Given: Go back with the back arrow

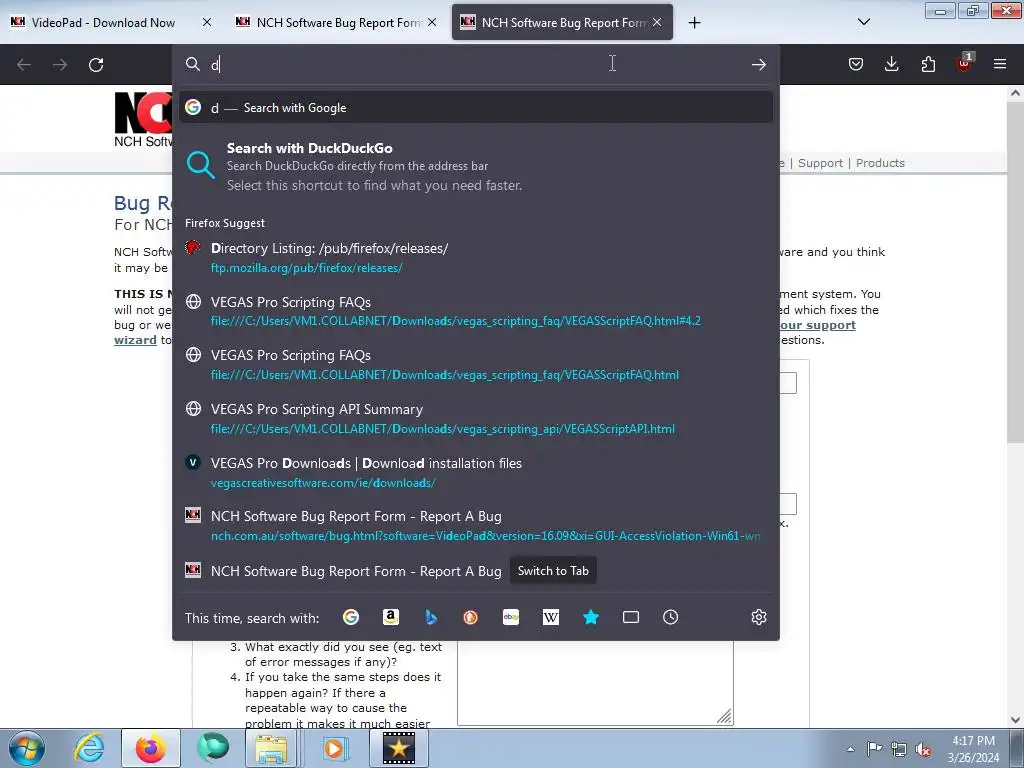Looking at the screenshot, I should (x=24, y=65).
